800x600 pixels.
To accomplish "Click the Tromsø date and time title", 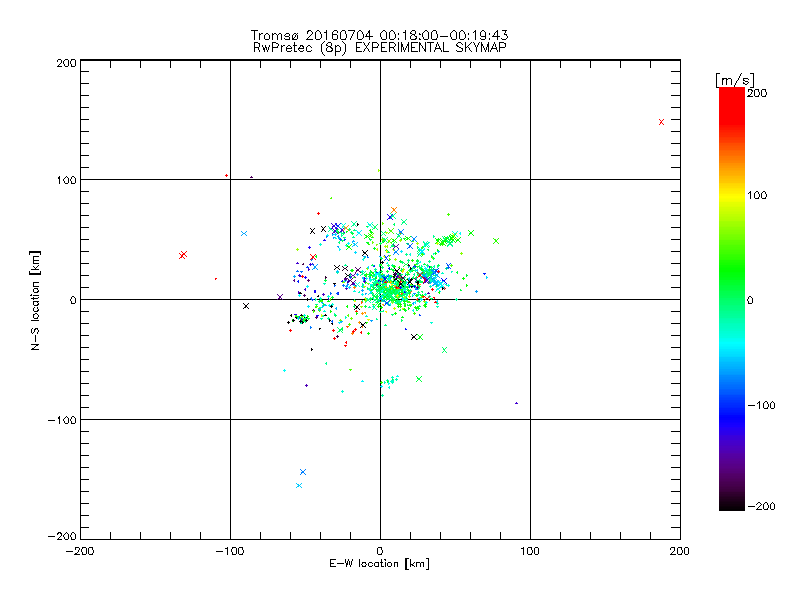I will tap(380, 35).
